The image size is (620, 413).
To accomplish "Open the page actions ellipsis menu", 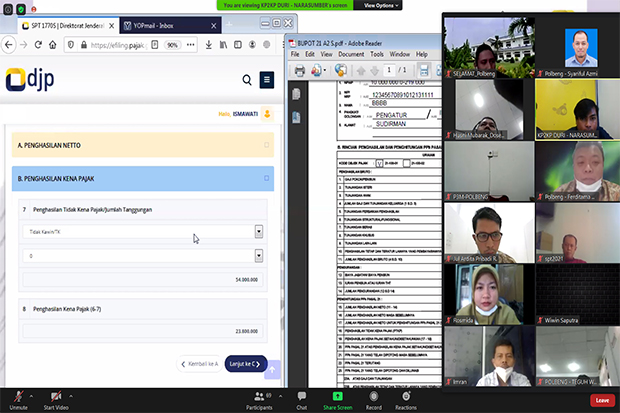I will (x=191, y=45).
